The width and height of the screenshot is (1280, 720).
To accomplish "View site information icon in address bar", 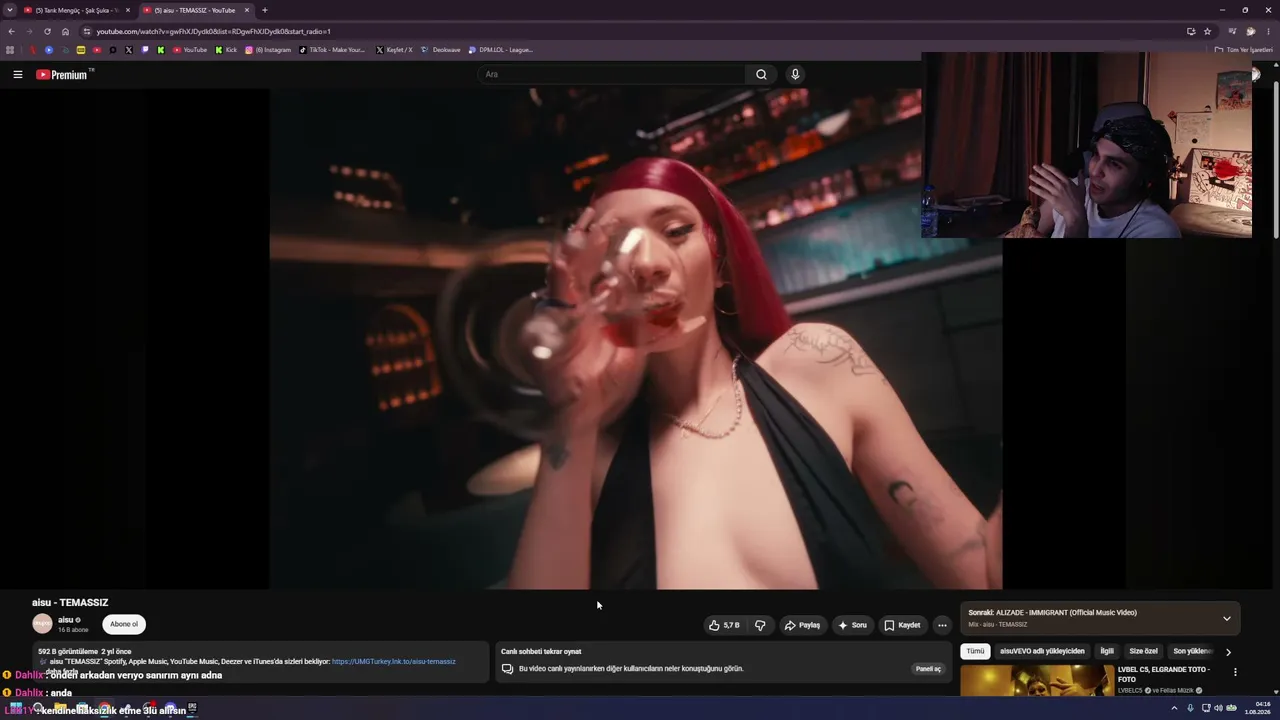I will coord(87,31).
